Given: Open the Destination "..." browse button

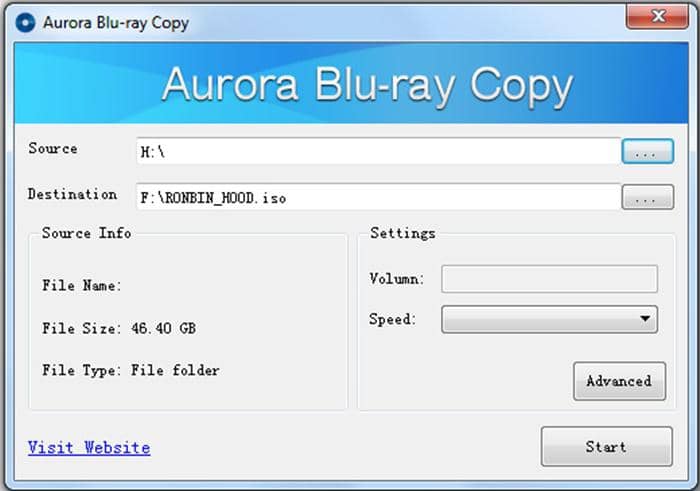Looking at the screenshot, I should pyautogui.click(x=647, y=198).
